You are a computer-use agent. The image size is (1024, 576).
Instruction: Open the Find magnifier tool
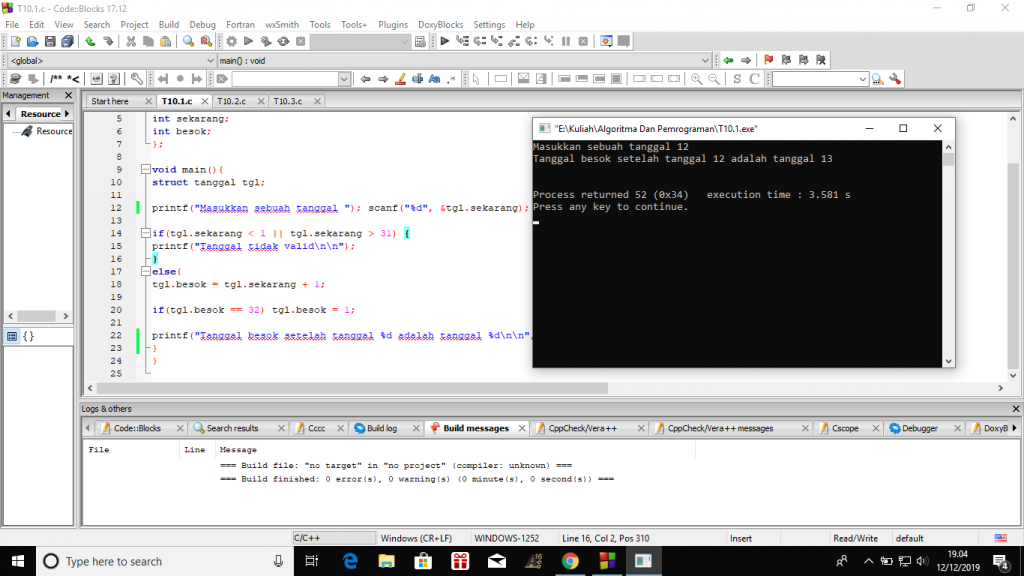click(189, 41)
